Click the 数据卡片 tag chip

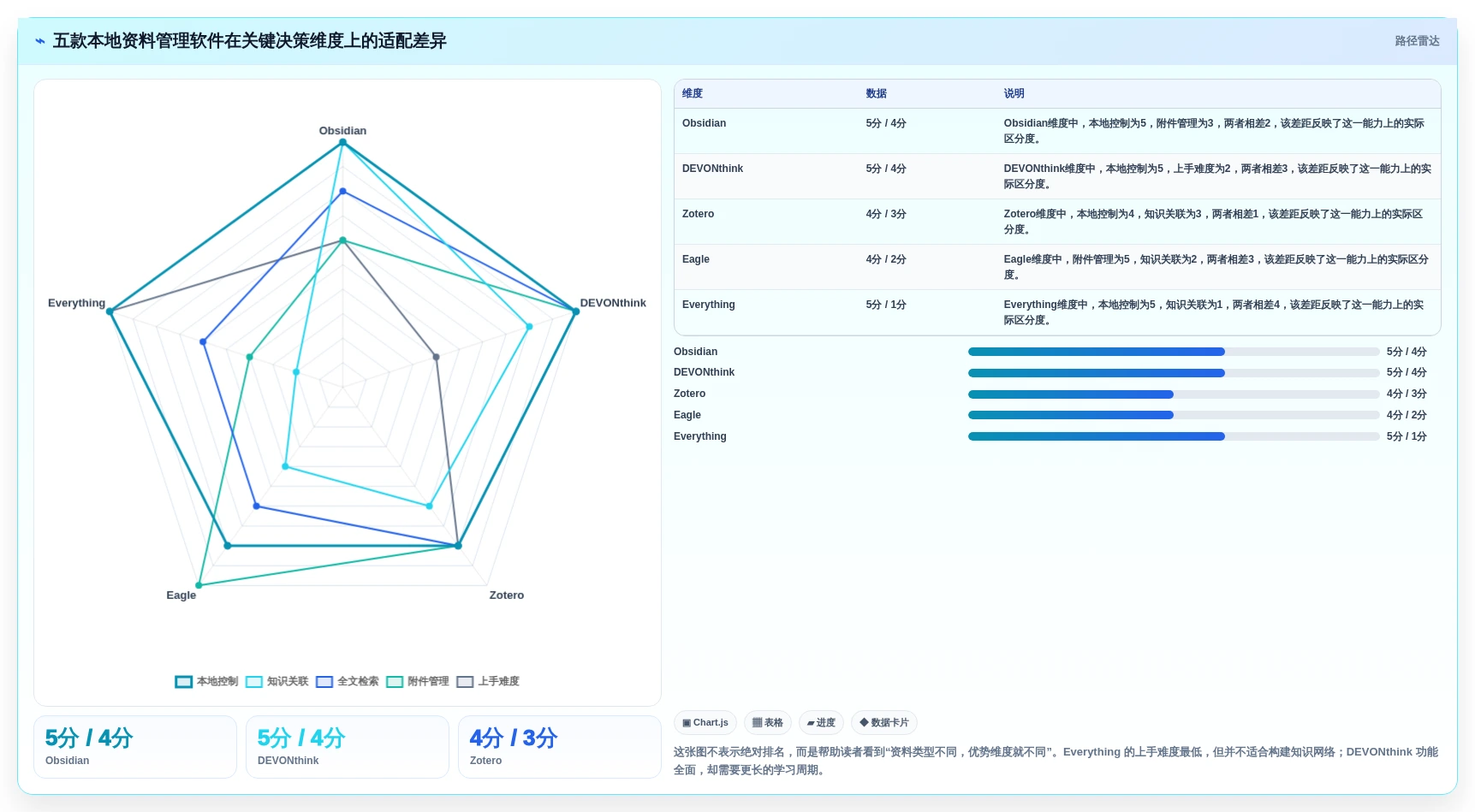pyautogui.click(x=884, y=723)
